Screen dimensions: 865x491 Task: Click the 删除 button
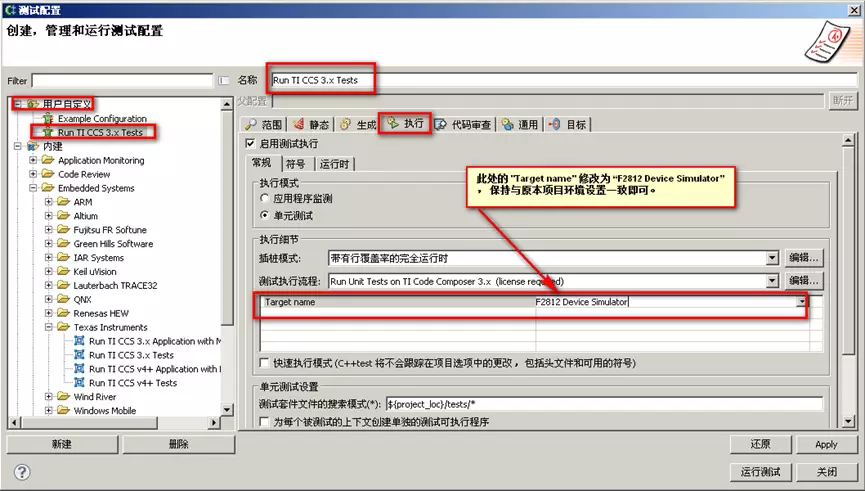pyautogui.click(x=179, y=444)
